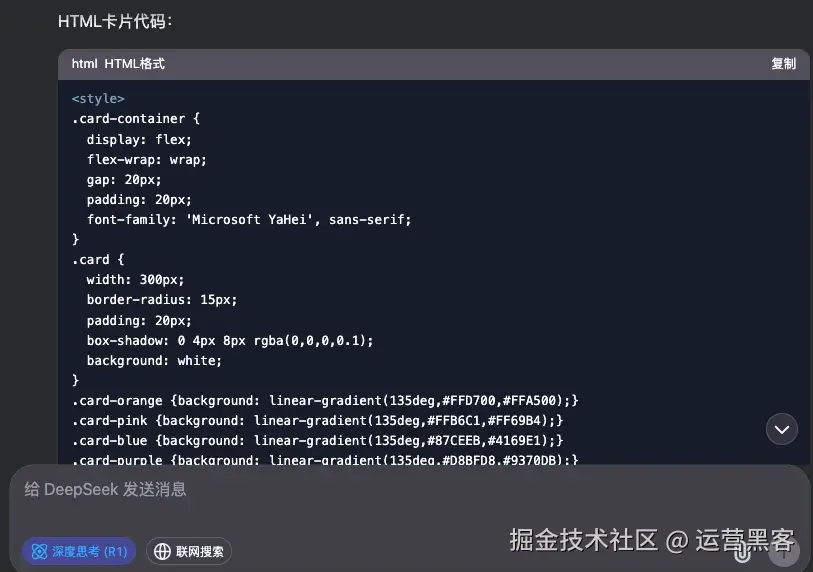Click the .card-orange gradient code line
This screenshot has height=572, width=813.
point(325,400)
